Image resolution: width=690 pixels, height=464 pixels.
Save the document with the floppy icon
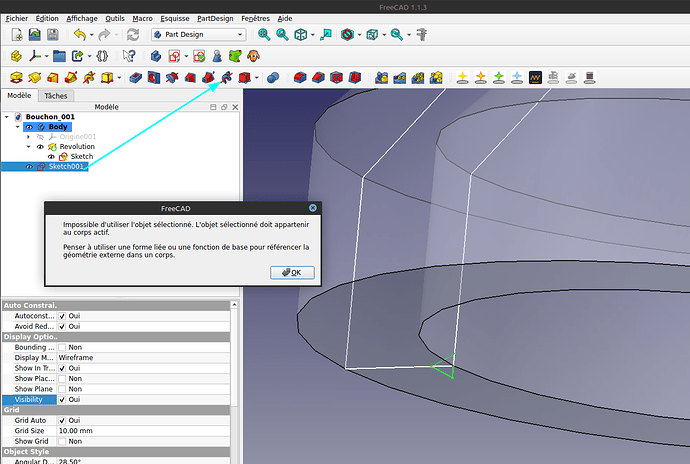(x=53, y=34)
